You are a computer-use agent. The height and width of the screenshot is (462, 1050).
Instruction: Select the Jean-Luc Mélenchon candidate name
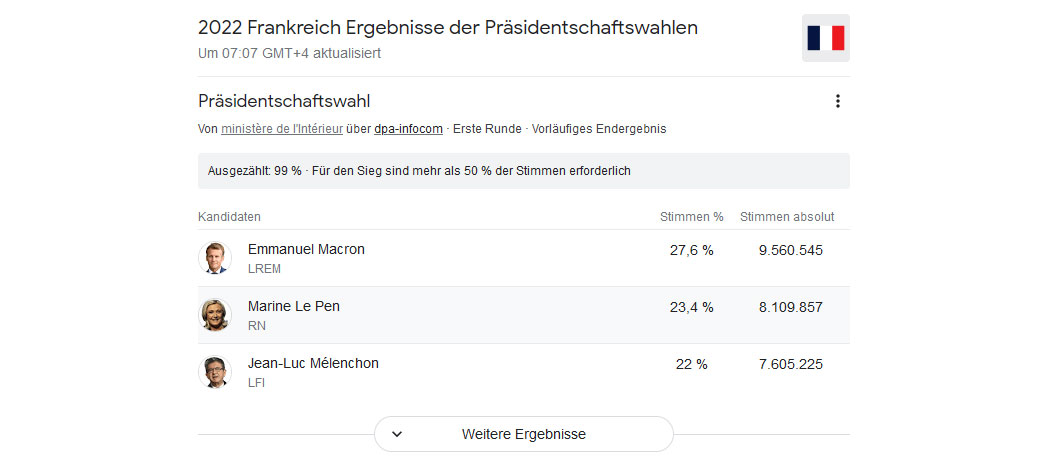(313, 363)
